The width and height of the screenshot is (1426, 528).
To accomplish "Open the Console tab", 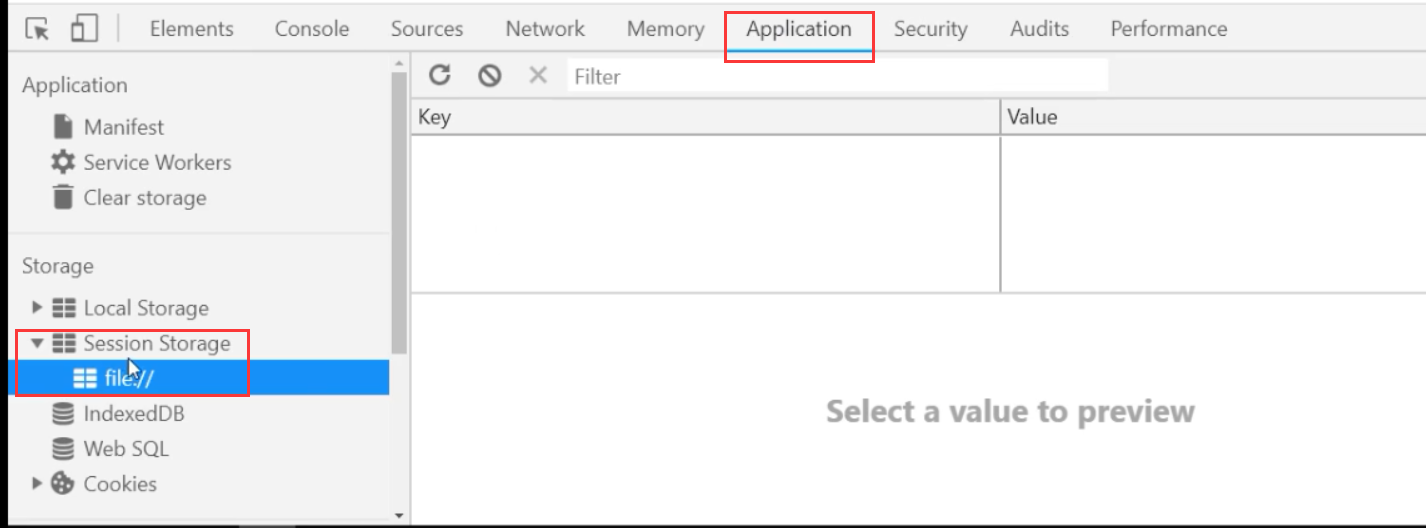I will pyautogui.click(x=312, y=29).
